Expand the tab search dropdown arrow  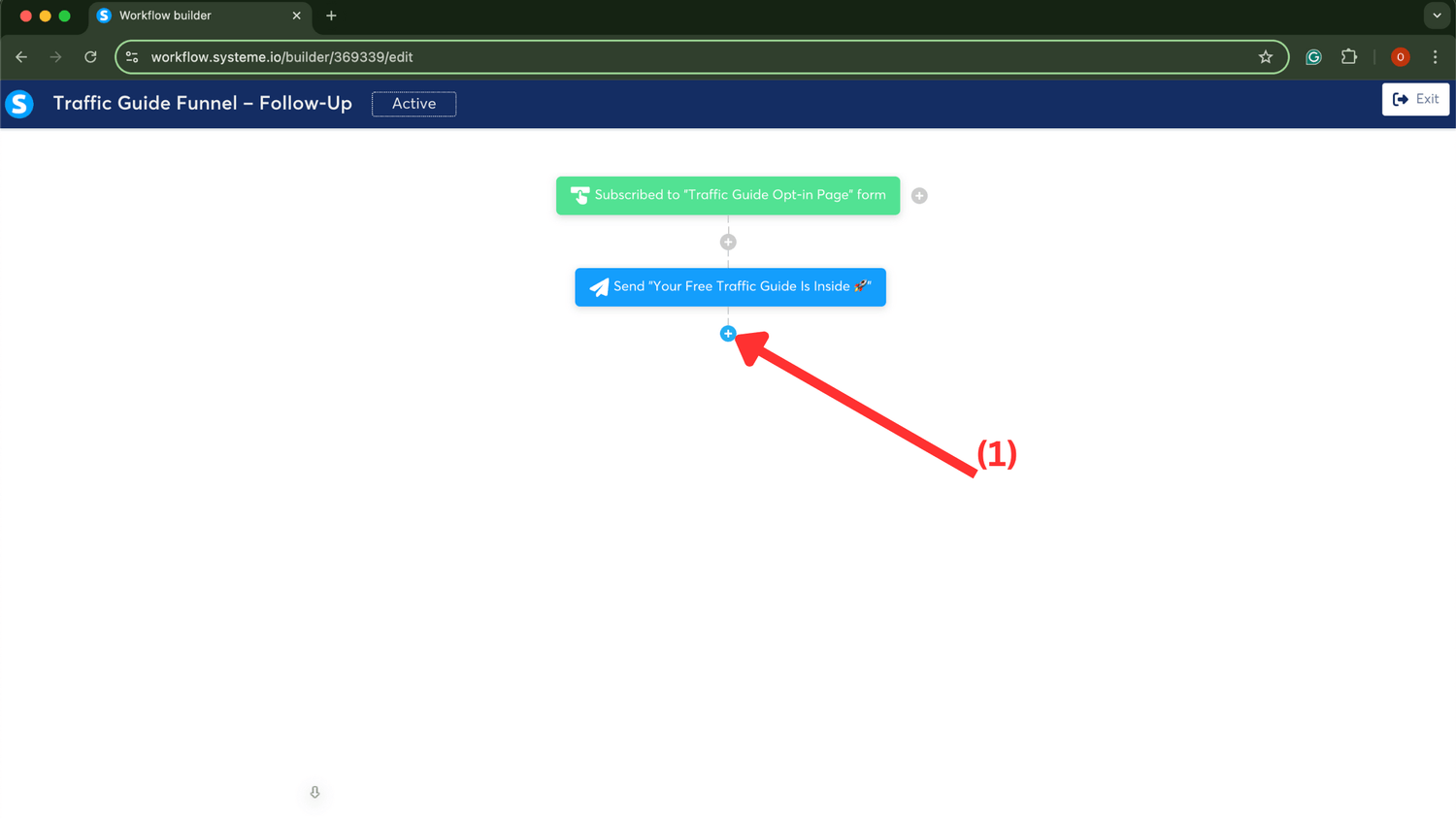point(1437,16)
